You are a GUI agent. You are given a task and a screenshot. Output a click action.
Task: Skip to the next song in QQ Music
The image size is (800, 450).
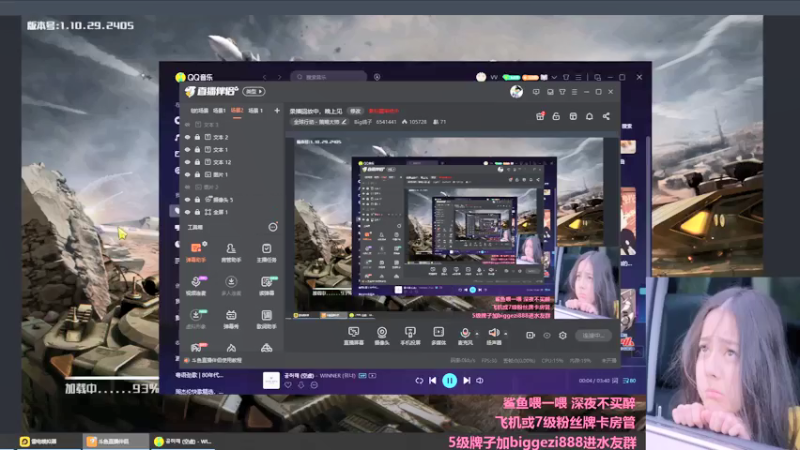[466, 381]
